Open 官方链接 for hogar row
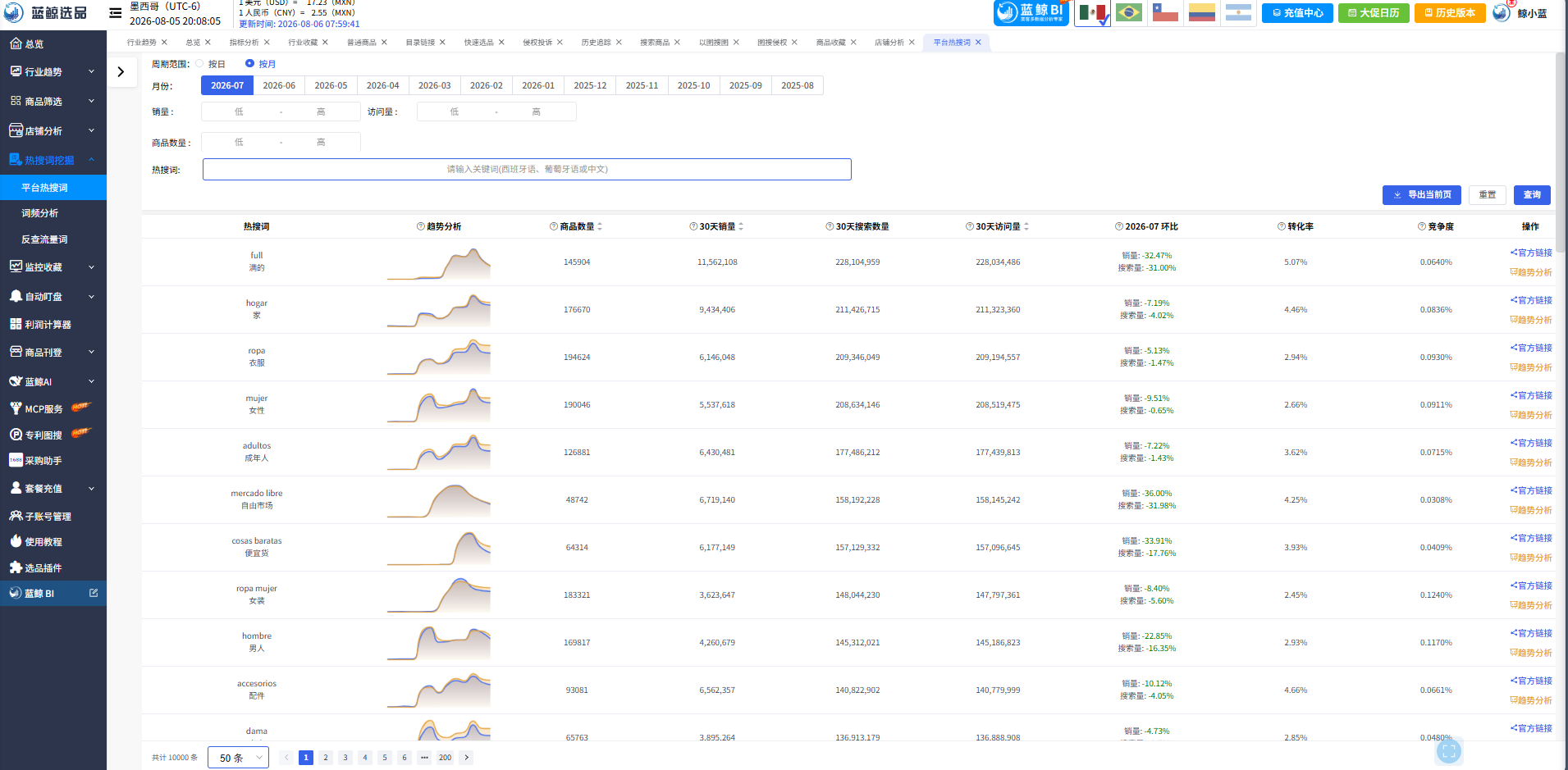Screen dimensions: 1568x770 [x=1531, y=300]
